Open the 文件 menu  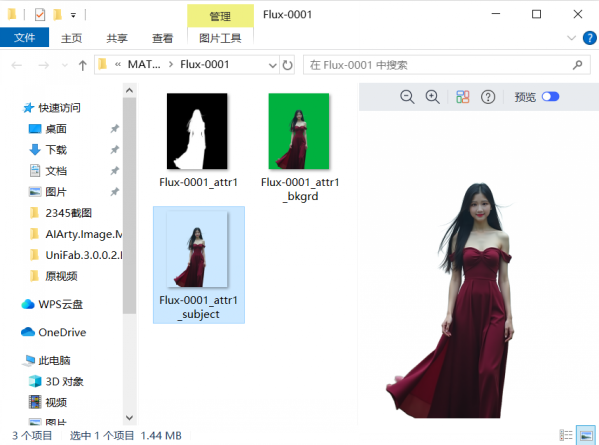pos(24,37)
